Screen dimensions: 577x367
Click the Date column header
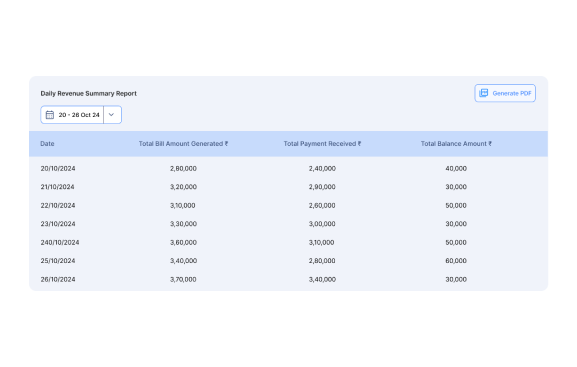[x=47, y=144]
